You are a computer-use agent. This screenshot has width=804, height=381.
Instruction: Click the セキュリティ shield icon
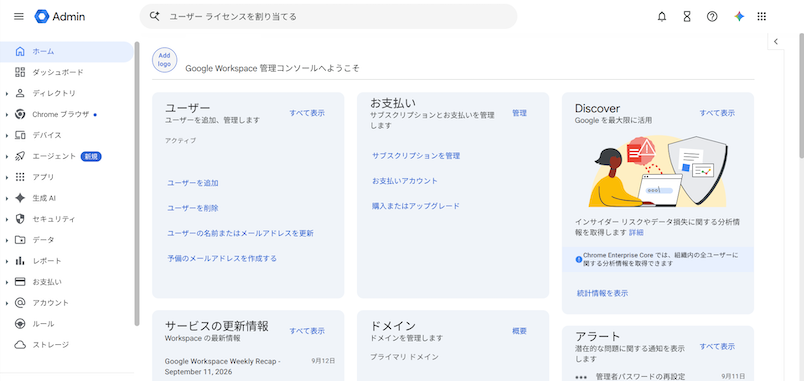(x=20, y=219)
